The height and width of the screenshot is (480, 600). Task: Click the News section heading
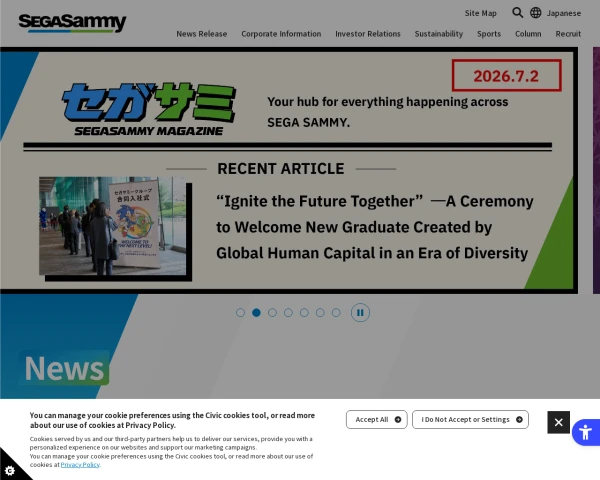tap(64, 368)
